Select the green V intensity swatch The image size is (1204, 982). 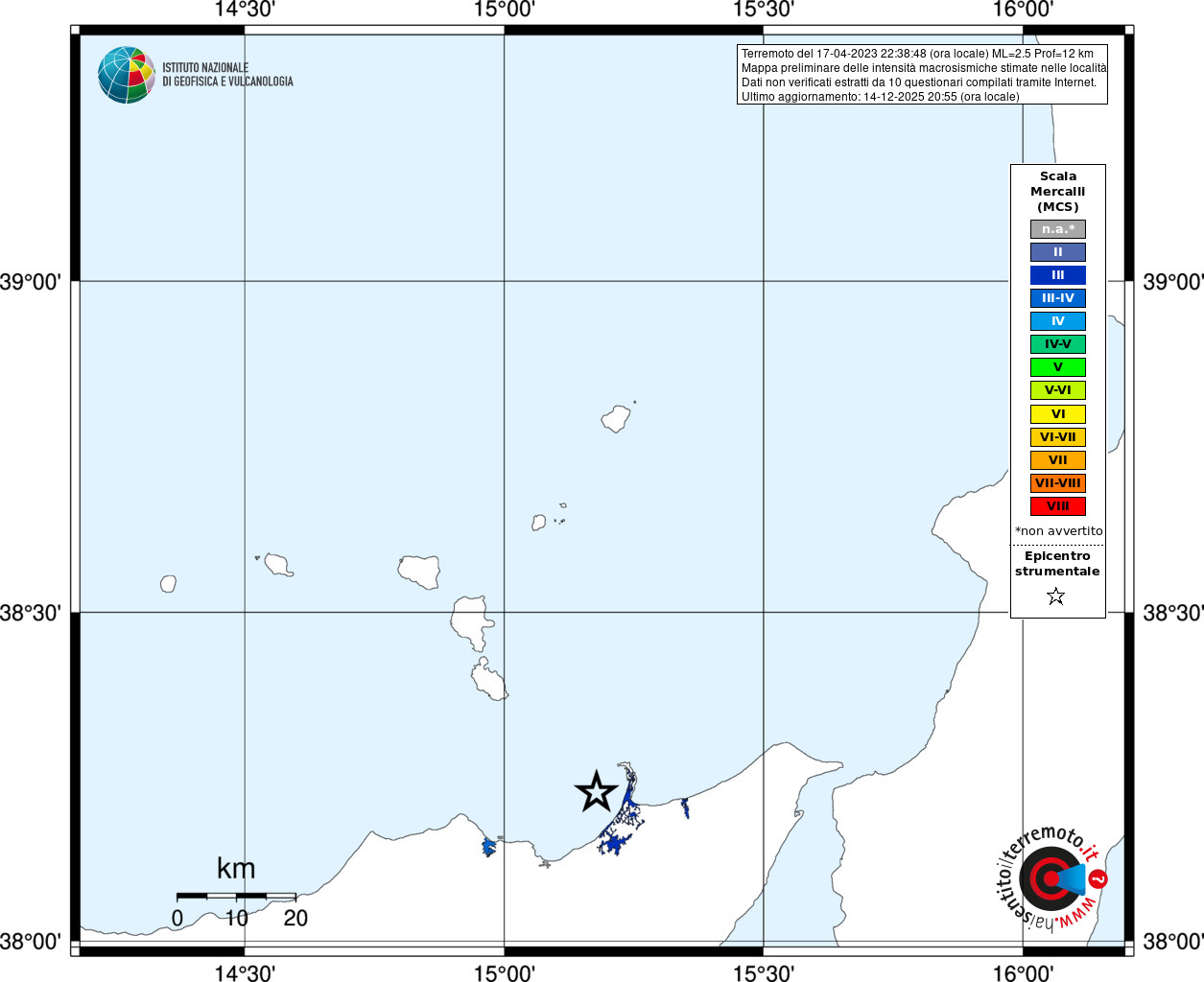click(1058, 367)
